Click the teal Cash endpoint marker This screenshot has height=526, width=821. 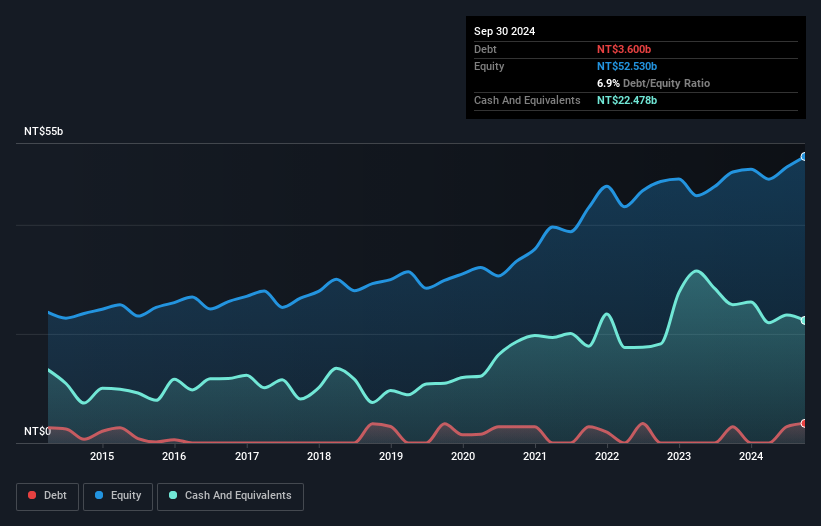click(804, 320)
